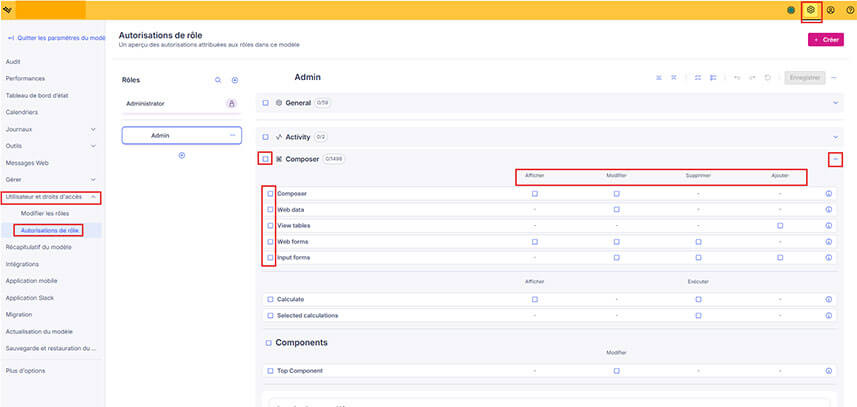Enable Modifier permission for Top Component
Image resolution: width=857 pixels, height=407 pixels.
[617, 371]
